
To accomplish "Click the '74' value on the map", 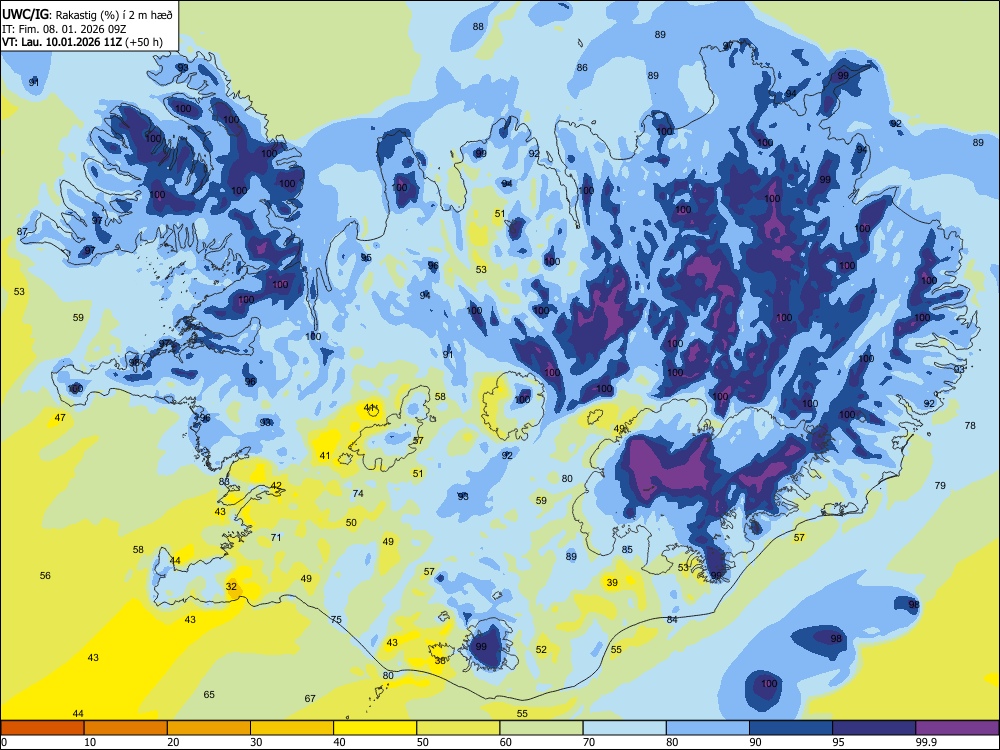I will pos(358,494).
